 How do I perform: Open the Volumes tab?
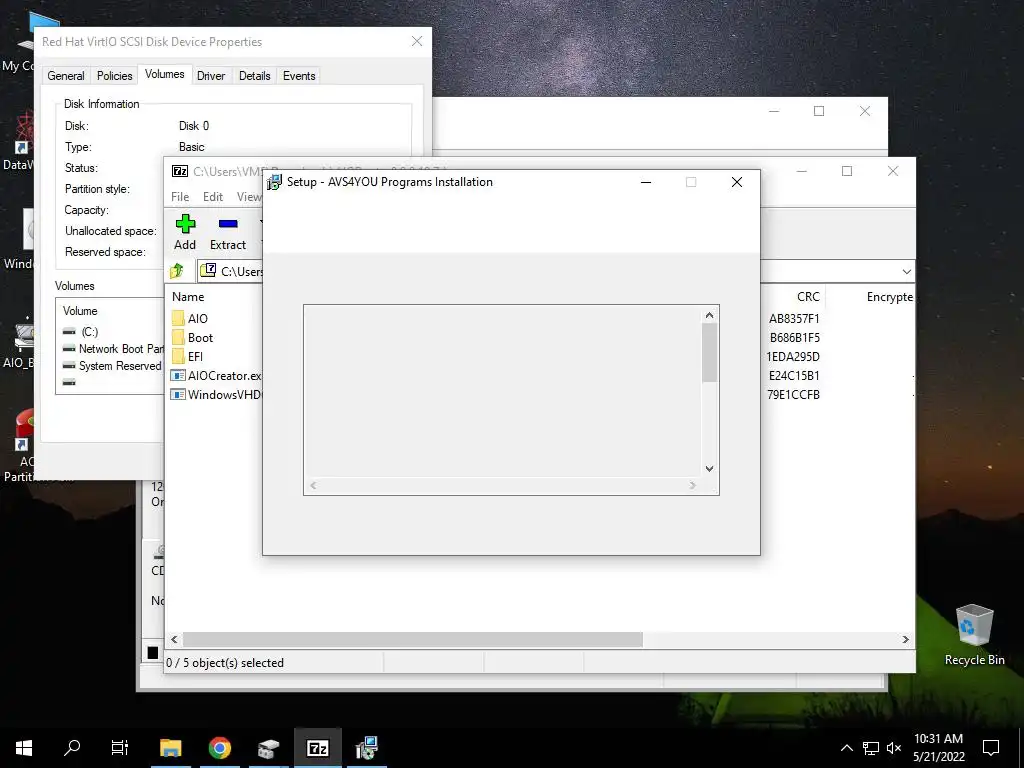pos(165,74)
